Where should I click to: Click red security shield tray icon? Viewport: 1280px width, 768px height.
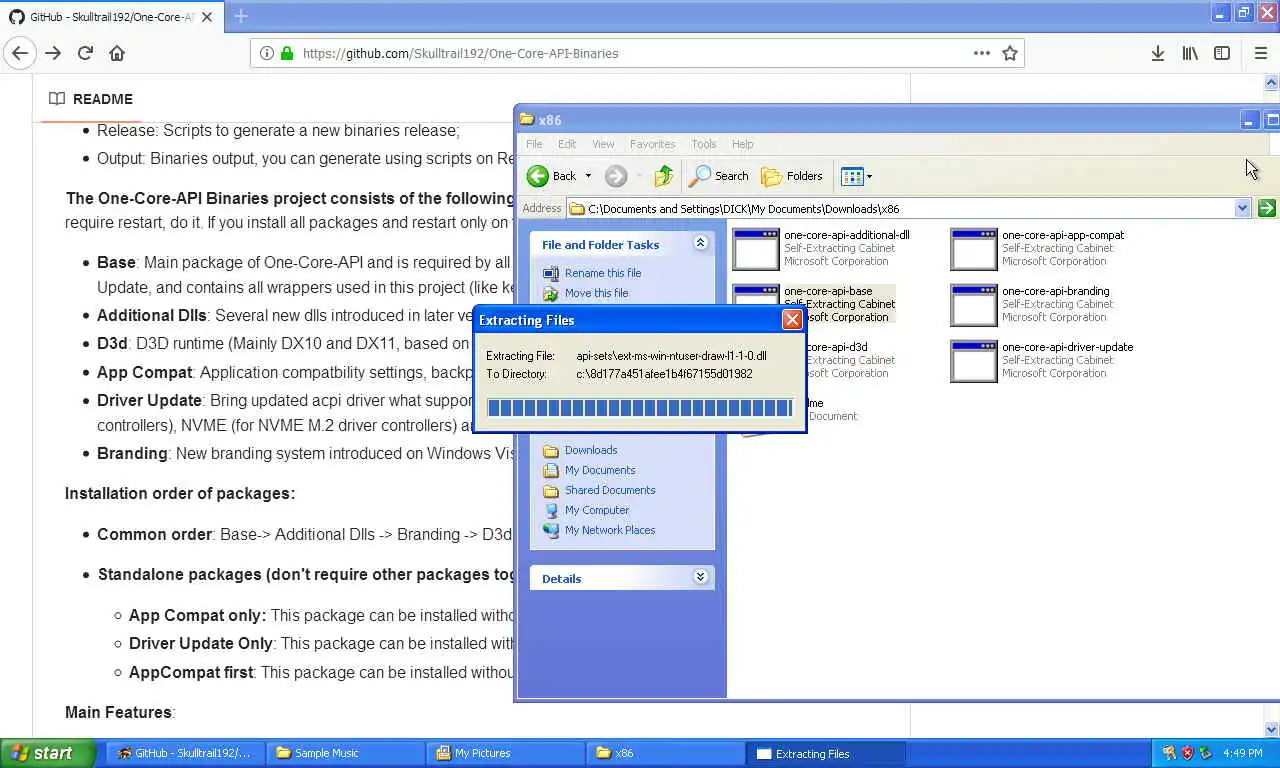click(x=1187, y=753)
